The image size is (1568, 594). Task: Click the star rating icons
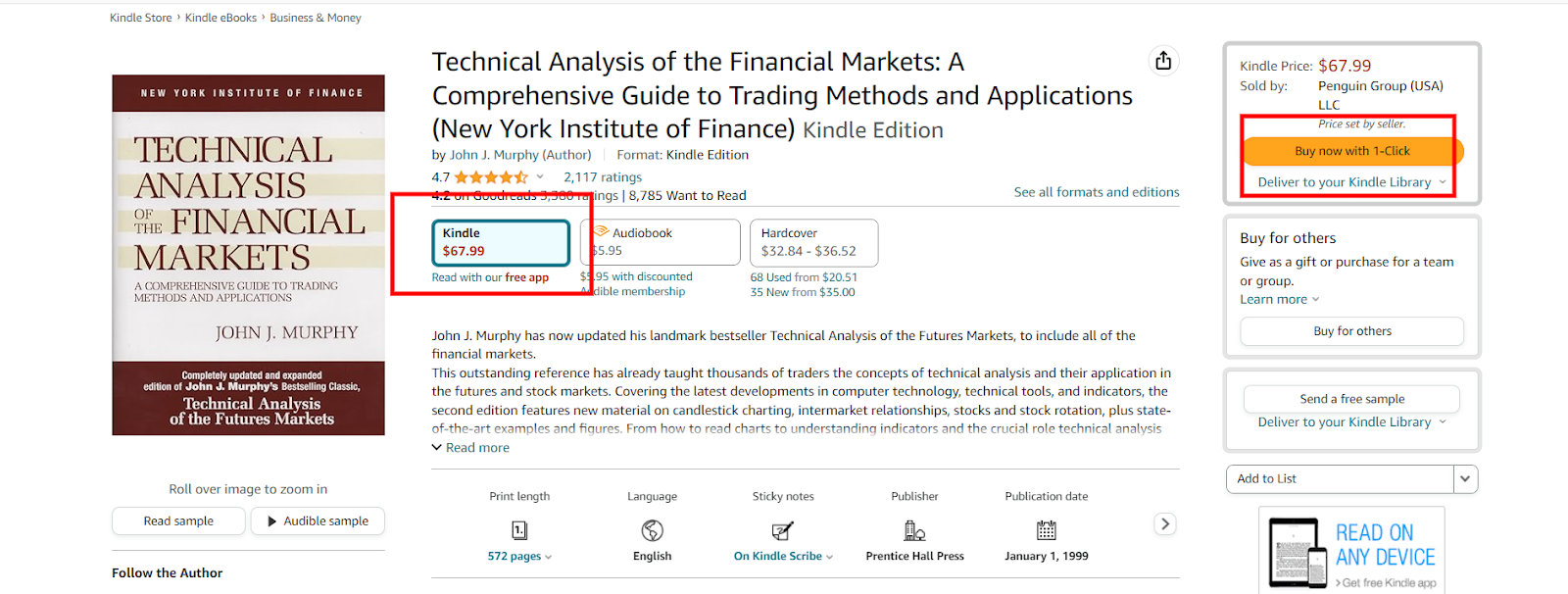coord(490,177)
